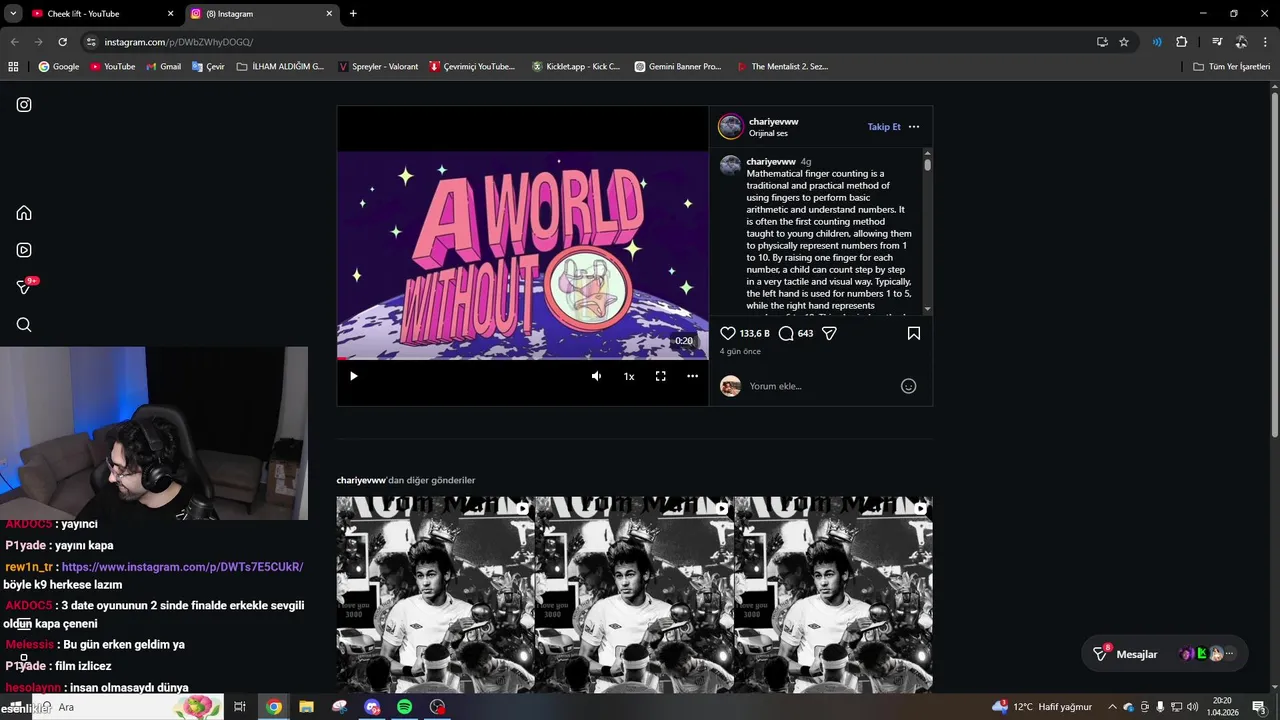Open the tab search dropdown arrow
The image size is (1280, 720).
(x=13, y=13)
